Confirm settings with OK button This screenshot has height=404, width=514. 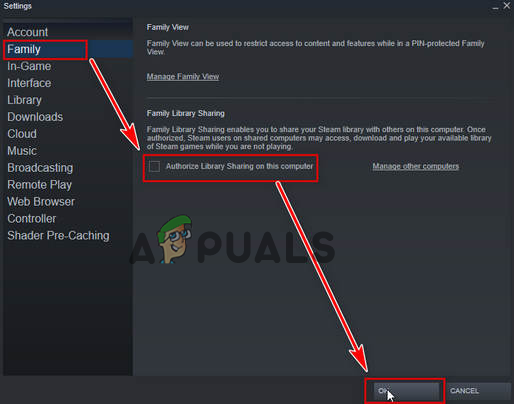pyautogui.click(x=406, y=391)
